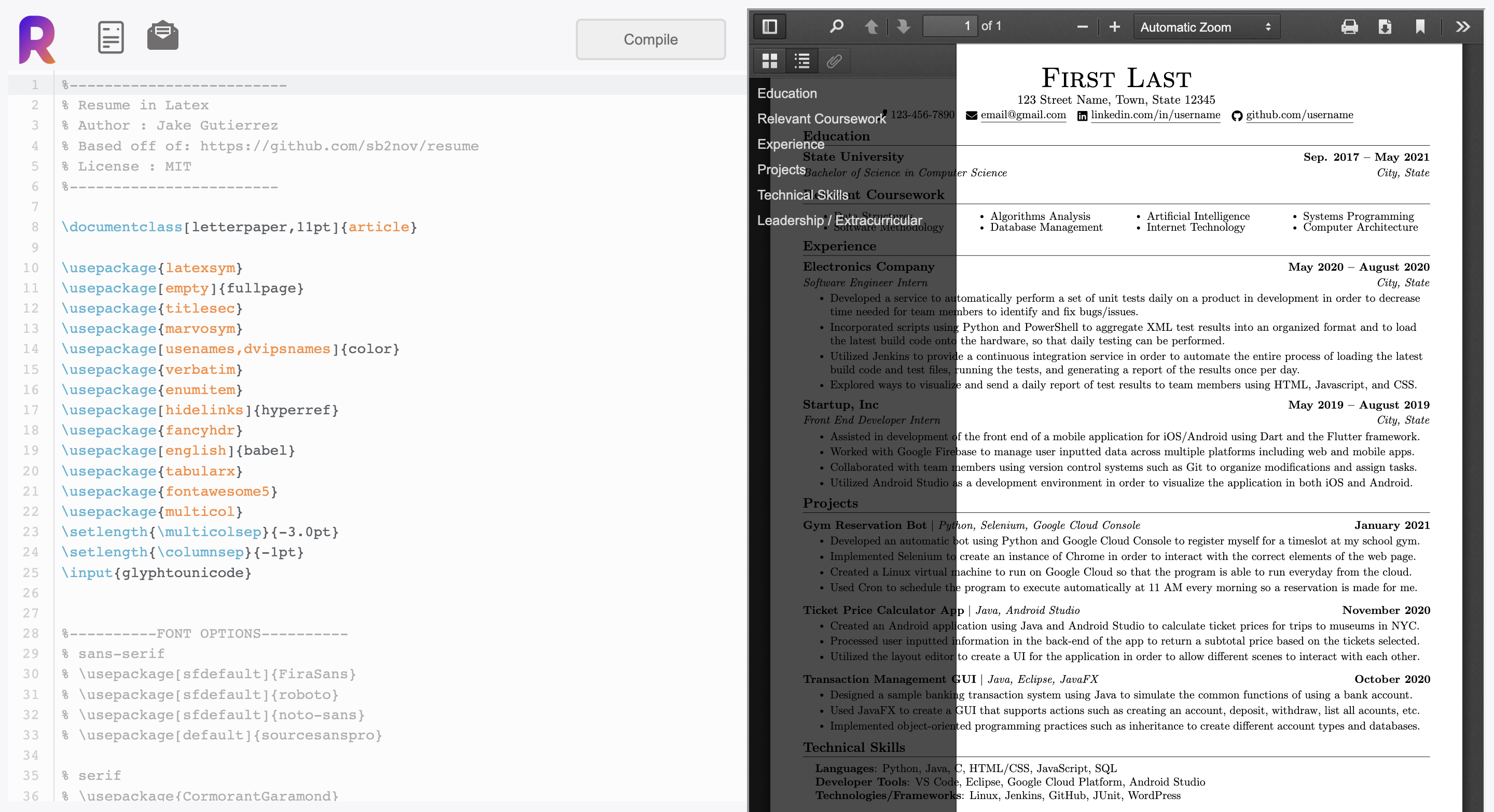Viewport: 1494px width, 812px height.
Task: Compile the LaTeX resume
Action: point(650,39)
